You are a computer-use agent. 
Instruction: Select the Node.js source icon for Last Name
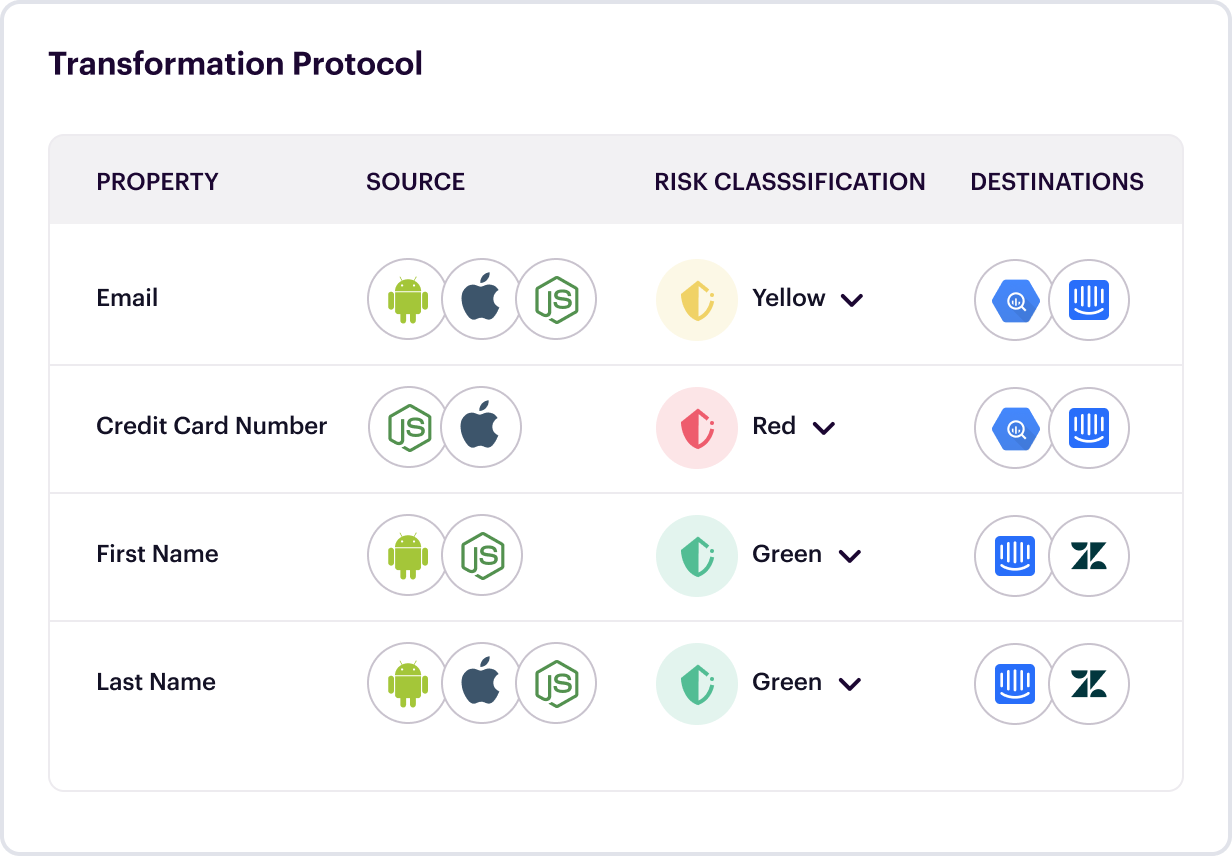557,683
